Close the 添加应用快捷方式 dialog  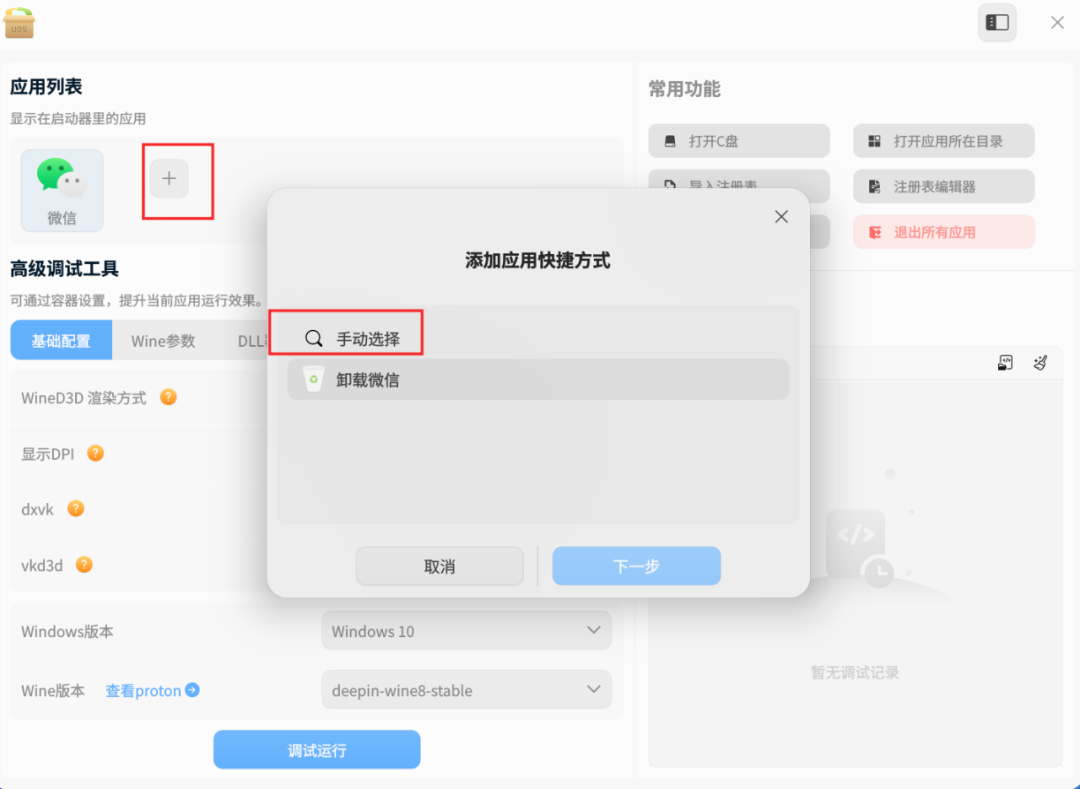point(781,217)
